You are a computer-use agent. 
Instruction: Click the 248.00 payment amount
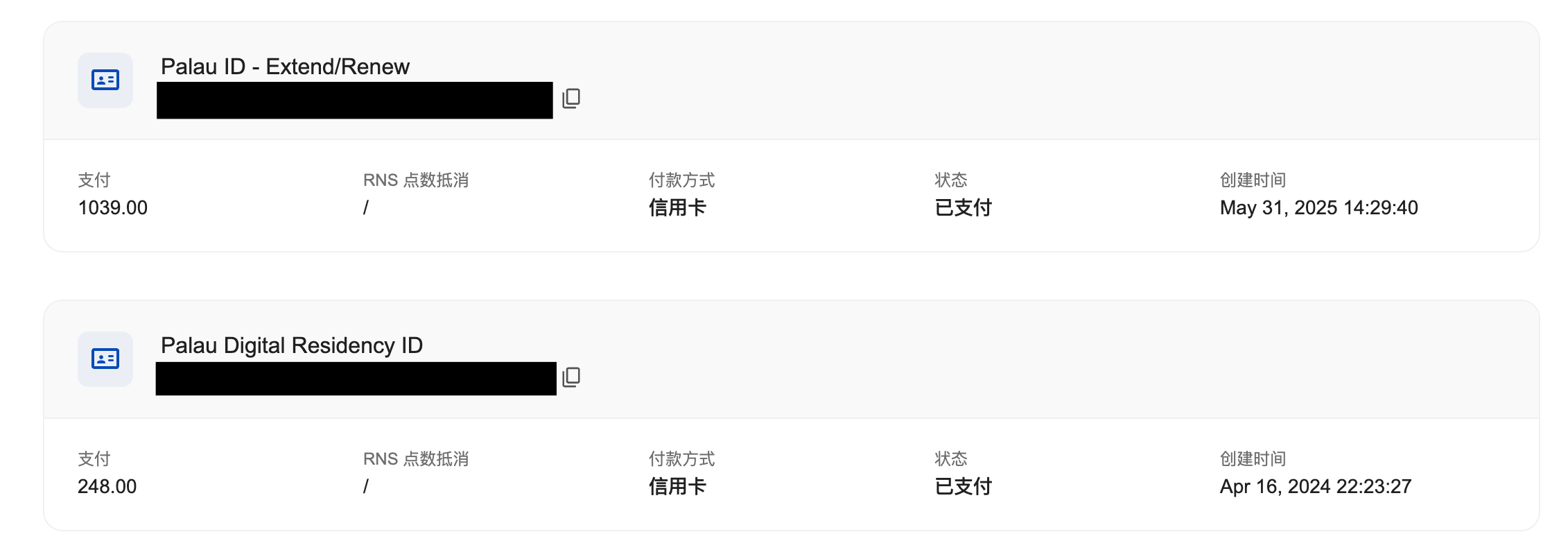107,487
